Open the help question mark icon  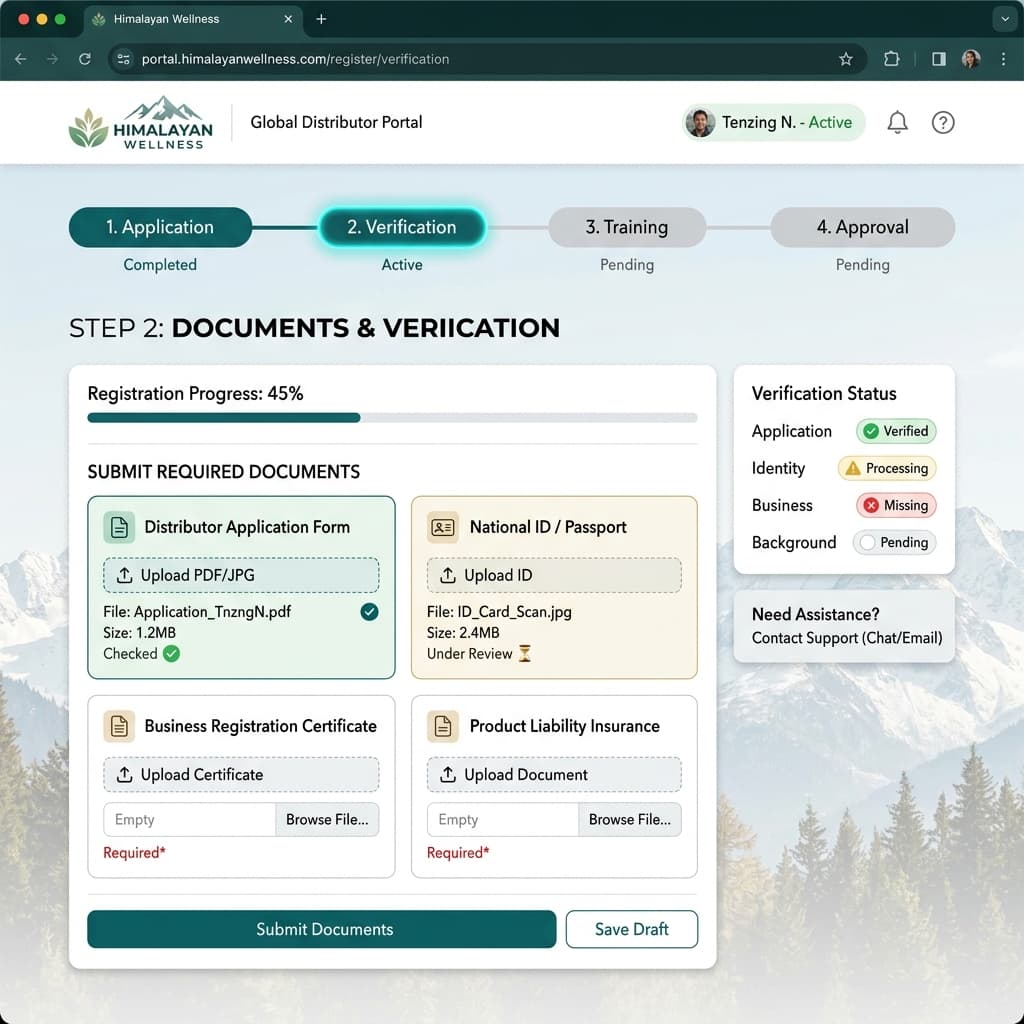pos(942,122)
